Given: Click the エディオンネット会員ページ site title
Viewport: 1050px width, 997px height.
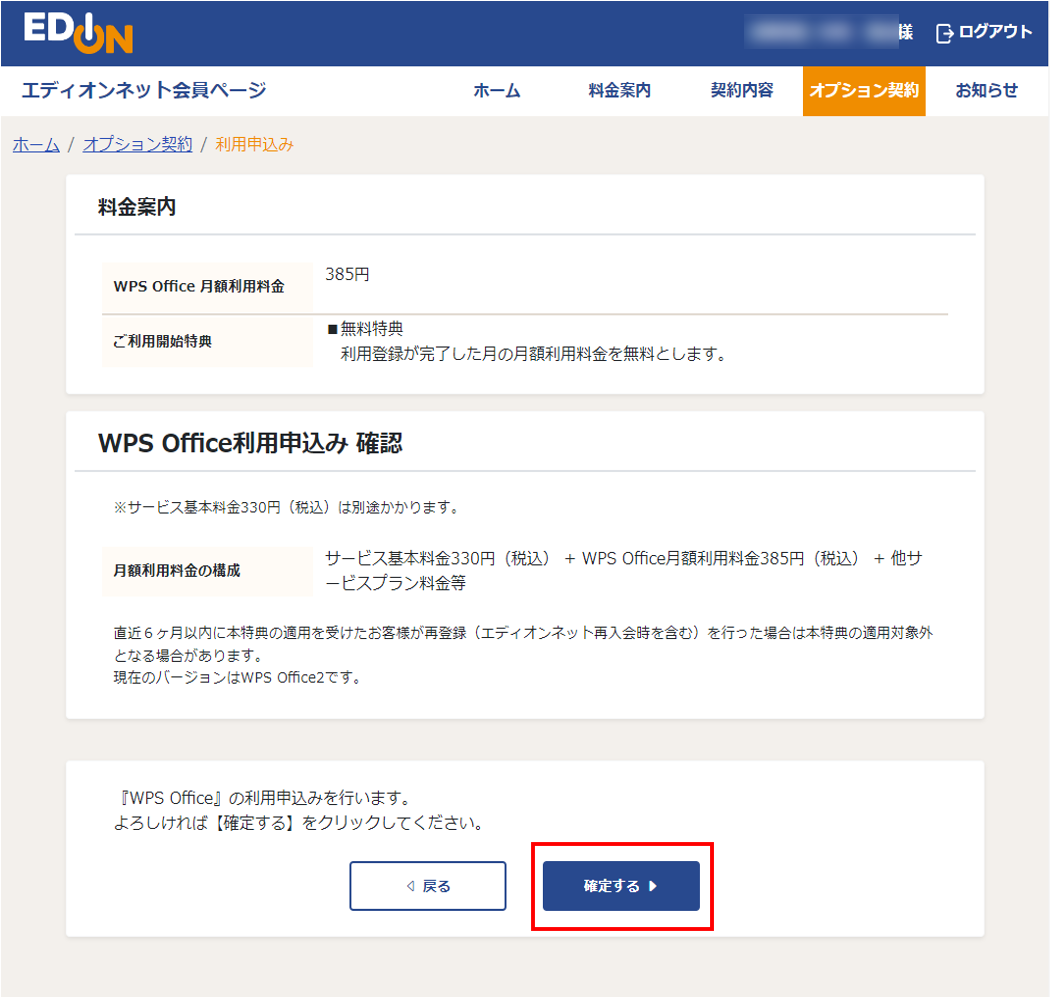Looking at the screenshot, I should tap(143, 90).
